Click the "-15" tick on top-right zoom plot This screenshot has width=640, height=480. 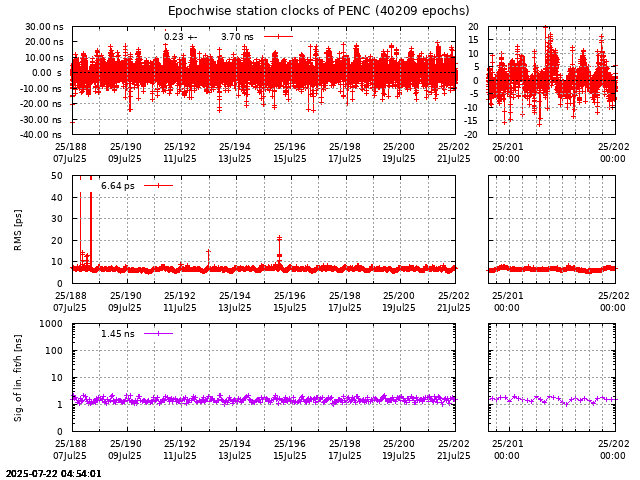[471, 121]
